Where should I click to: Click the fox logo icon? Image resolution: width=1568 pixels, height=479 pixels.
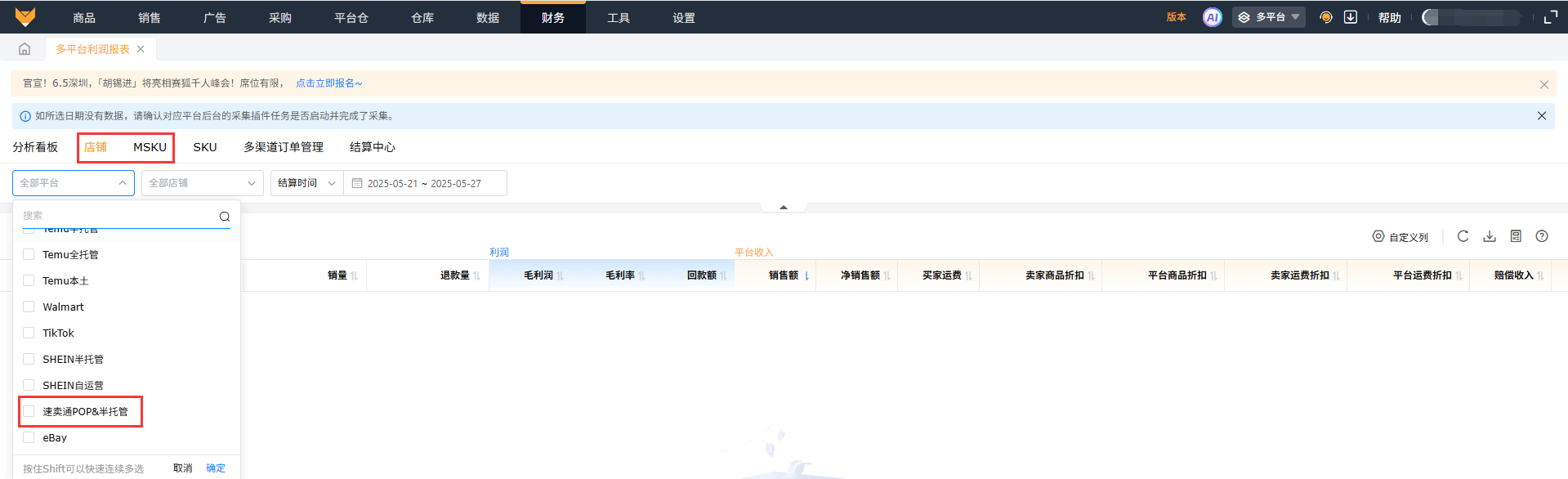tap(25, 17)
